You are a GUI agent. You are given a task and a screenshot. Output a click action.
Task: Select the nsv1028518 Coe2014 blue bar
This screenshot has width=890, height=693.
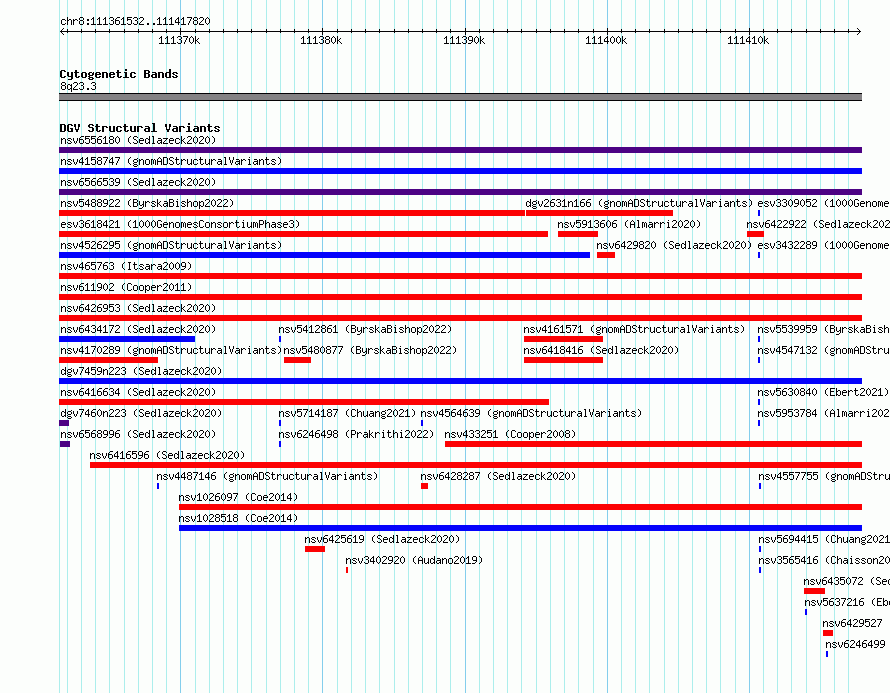coord(520,528)
